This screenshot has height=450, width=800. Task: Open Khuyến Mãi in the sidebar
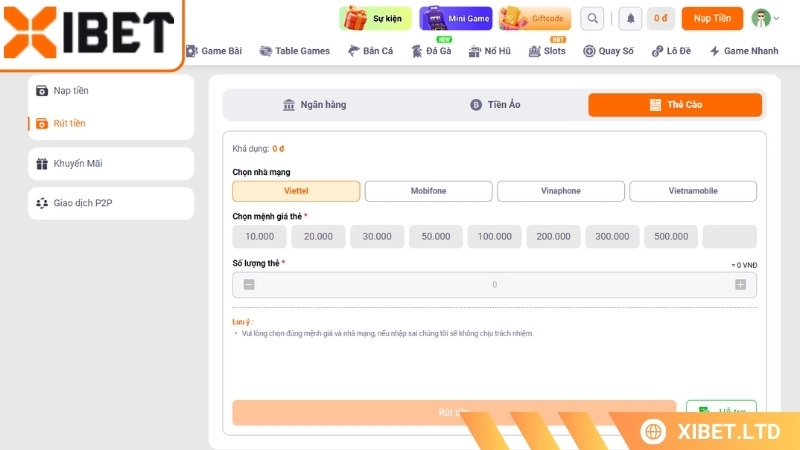(111, 164)
